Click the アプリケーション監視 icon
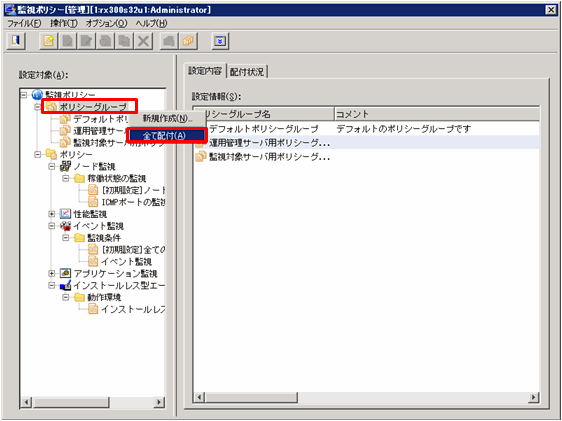 coord(66,273)
